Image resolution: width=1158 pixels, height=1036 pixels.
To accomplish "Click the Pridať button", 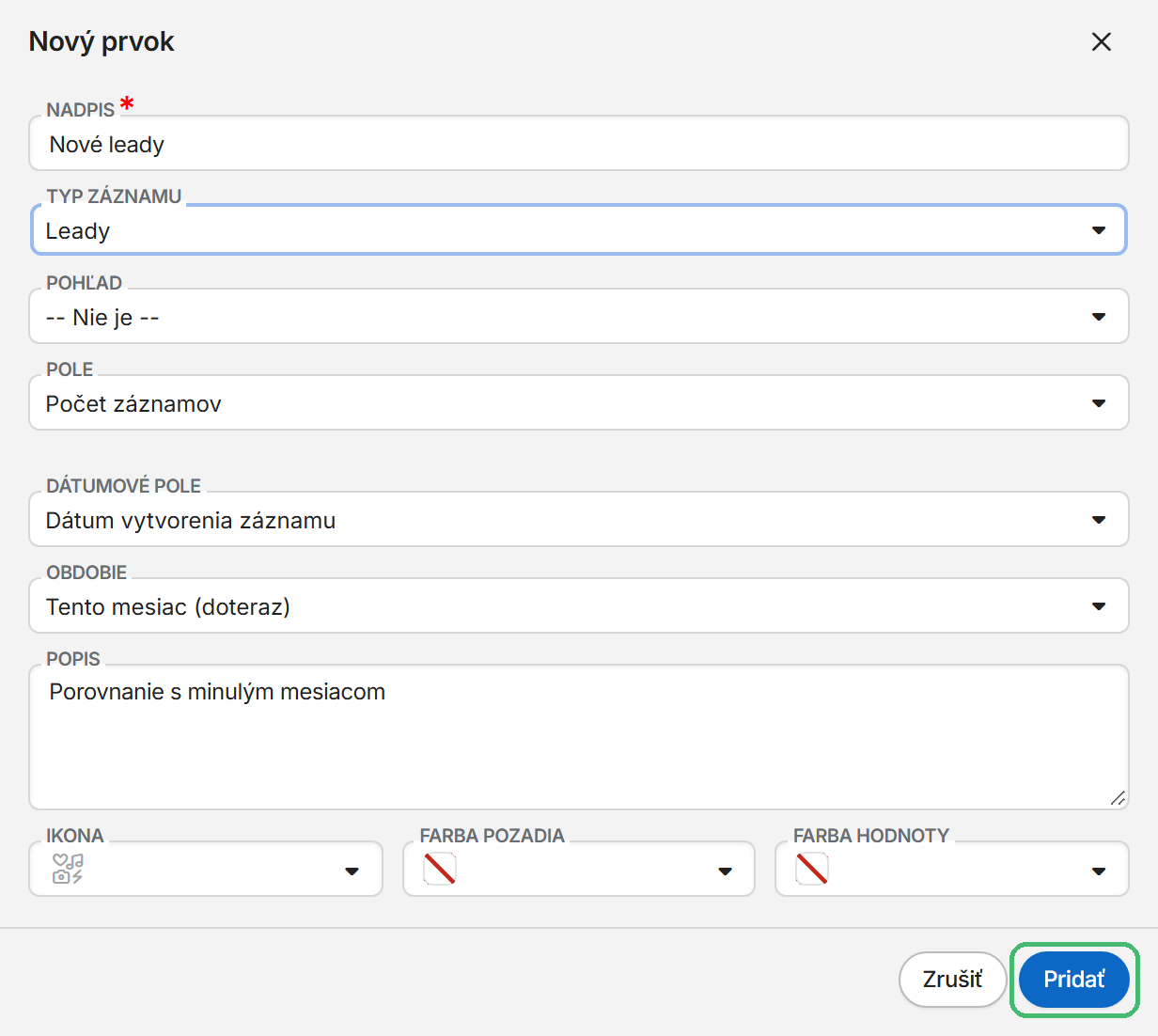I will (1074, 980).
